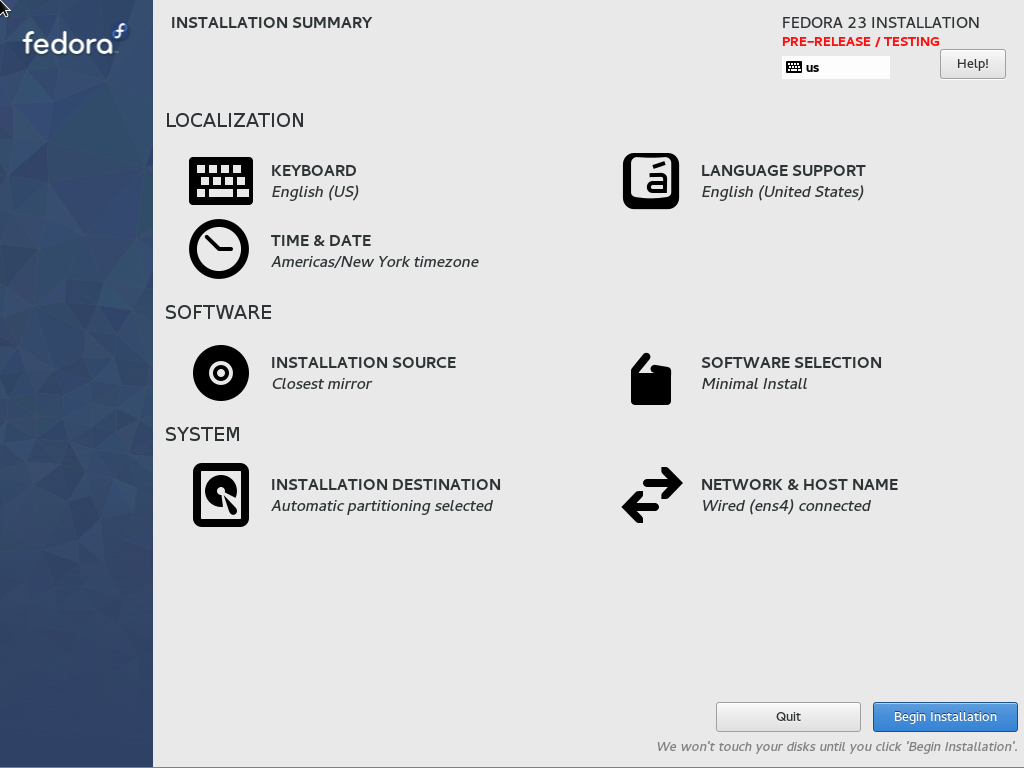Viewport: 1024px width, 768px height.
Task: Open the Language Support icon
Action: [x=651, y=181]
